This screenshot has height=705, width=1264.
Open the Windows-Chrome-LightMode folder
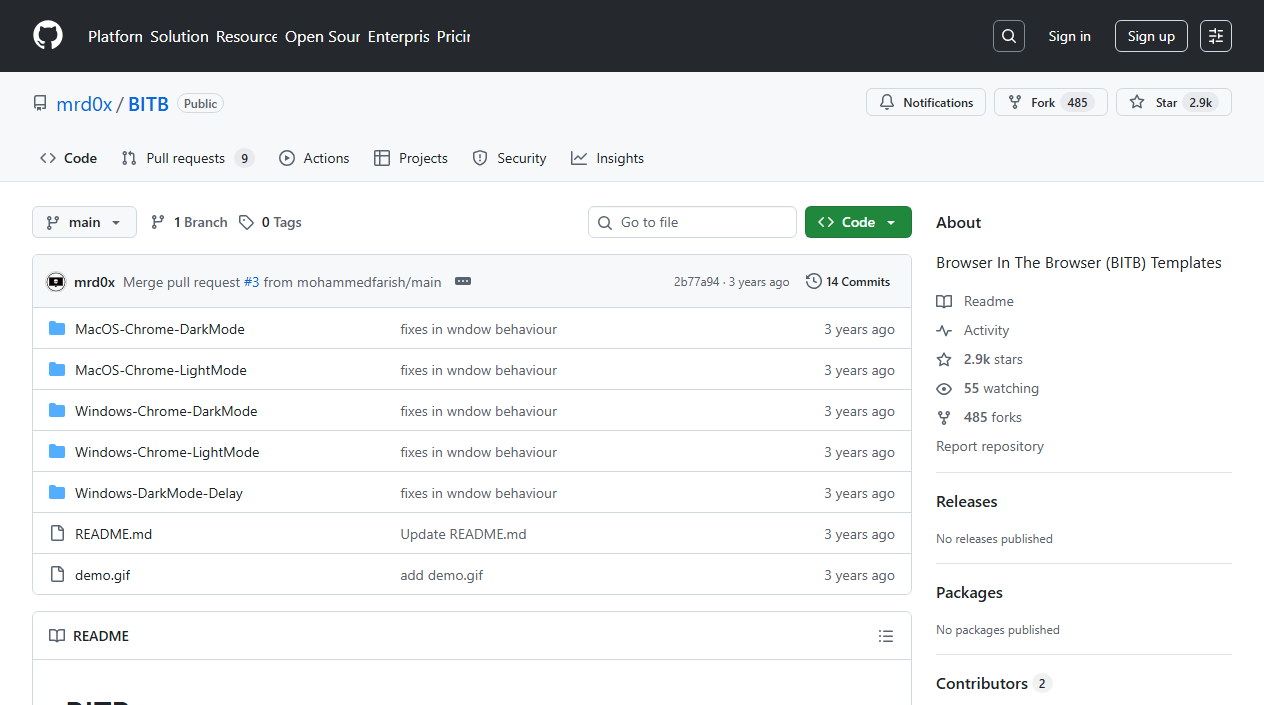pos(167,452)
